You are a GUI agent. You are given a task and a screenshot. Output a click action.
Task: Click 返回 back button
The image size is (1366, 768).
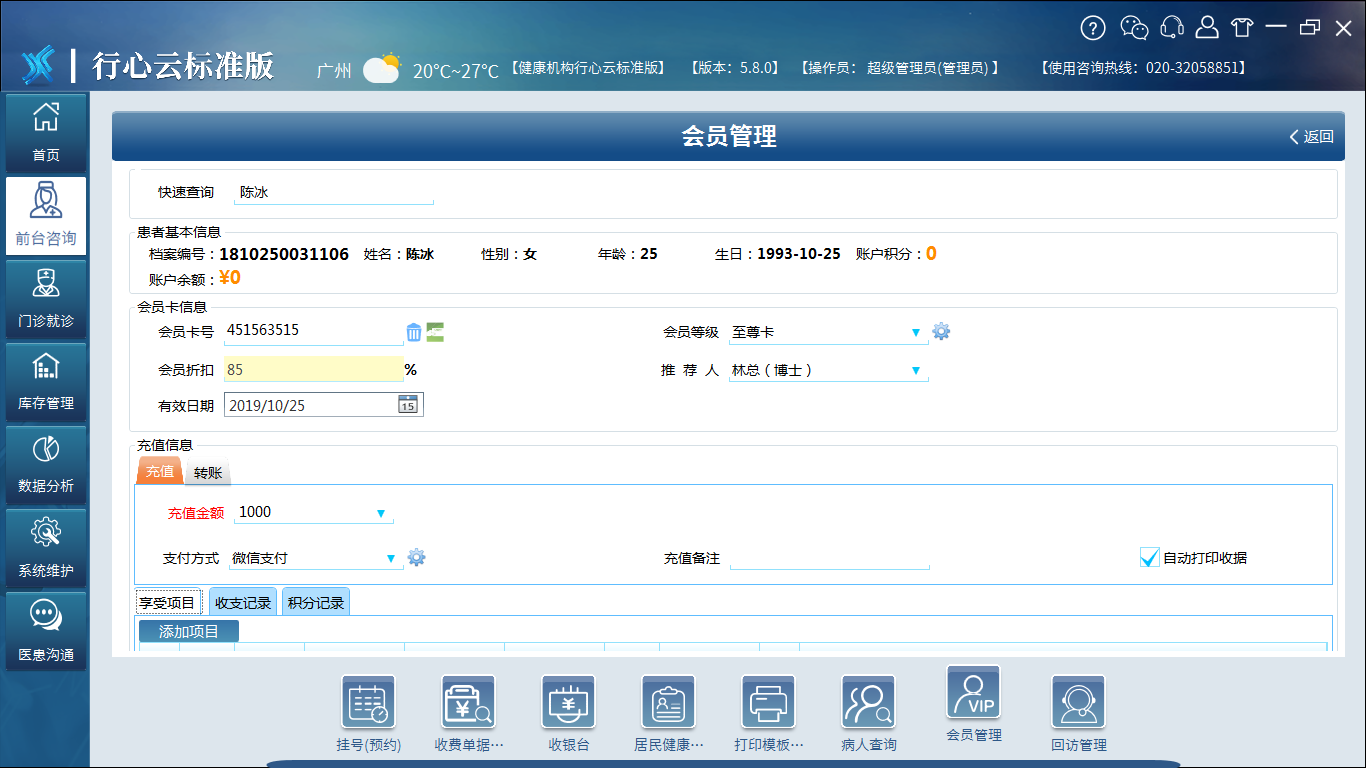[1311, 137]
